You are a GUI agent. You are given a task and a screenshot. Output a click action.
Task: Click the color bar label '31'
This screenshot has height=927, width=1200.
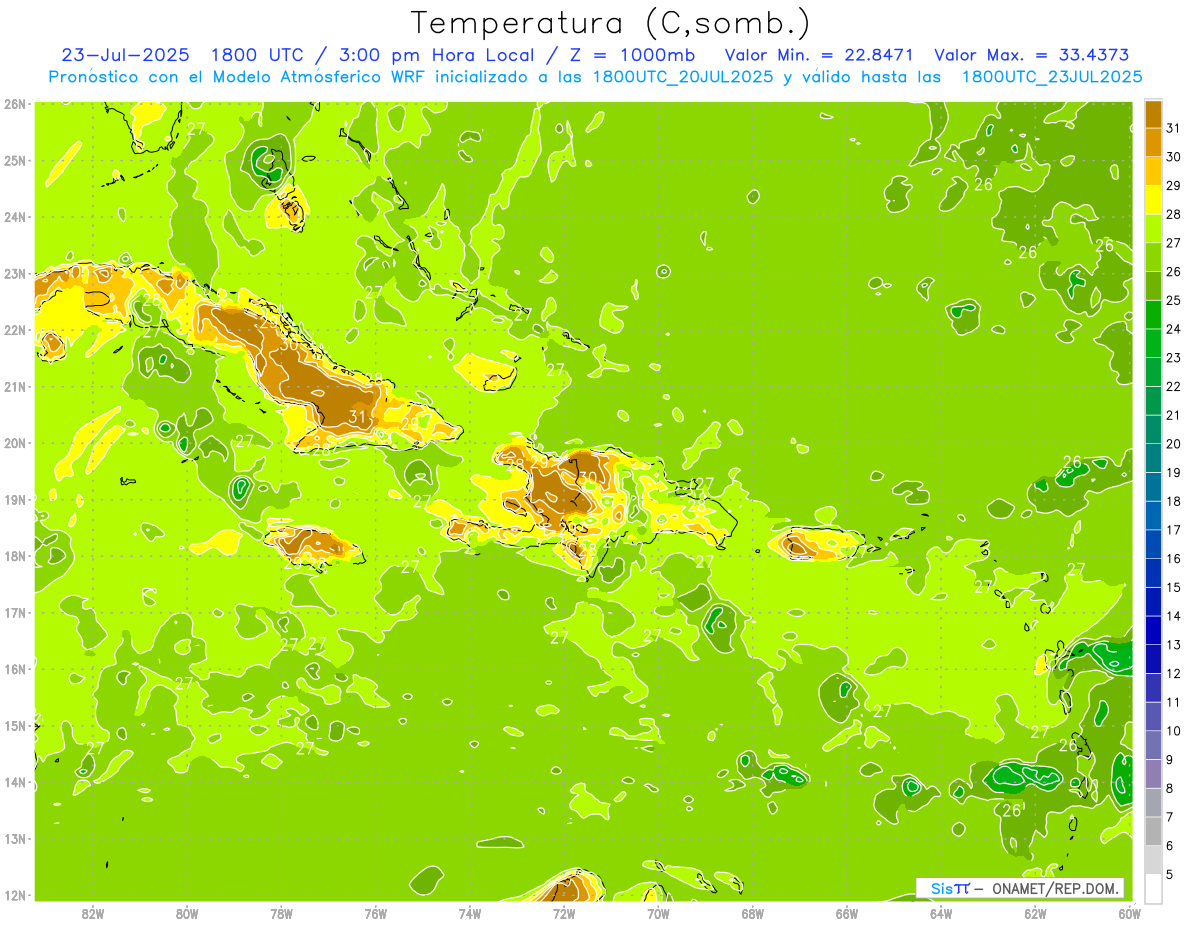[1174, 128]
